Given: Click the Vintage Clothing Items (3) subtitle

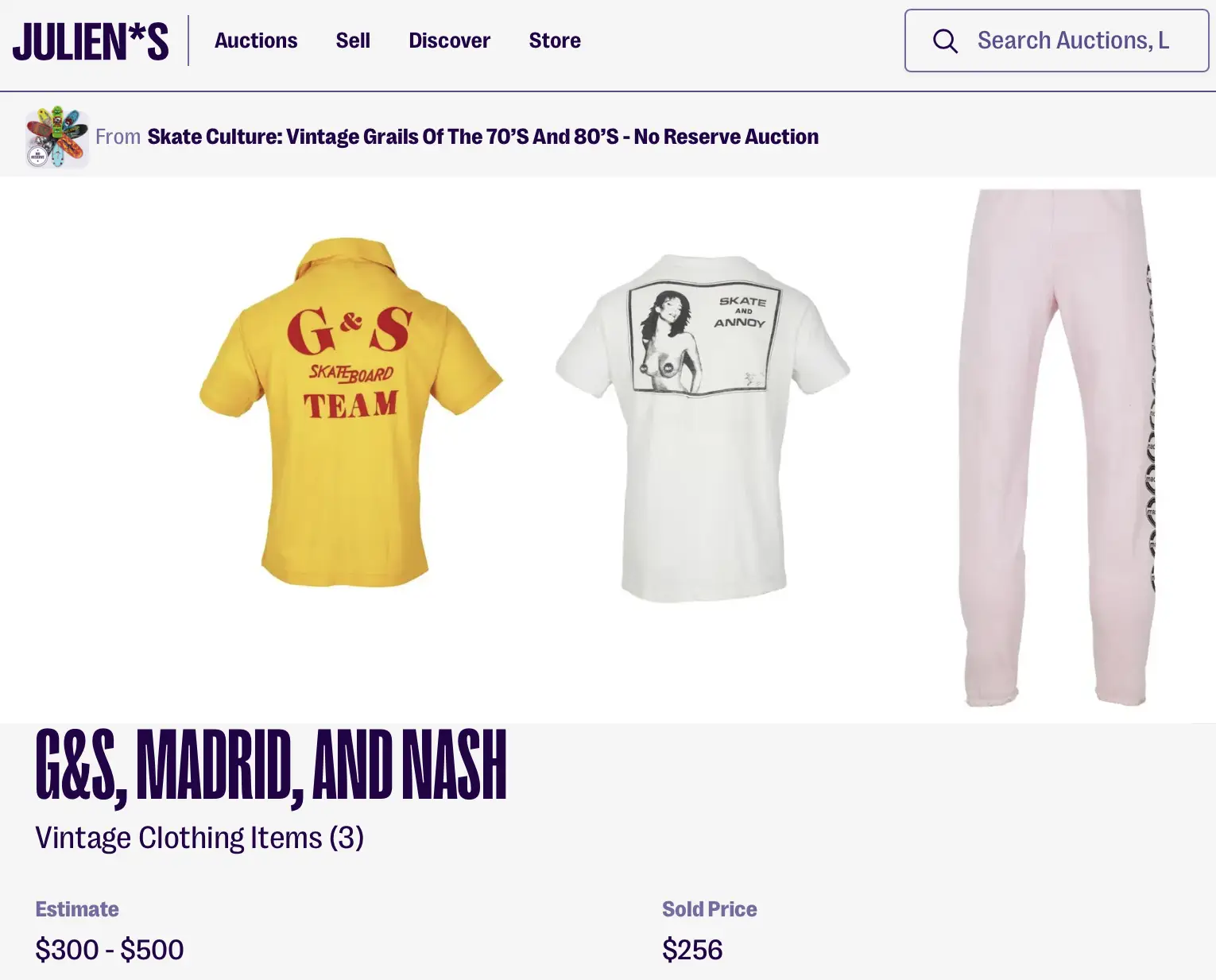Looking at the screenshot, I should coord(199,838).
